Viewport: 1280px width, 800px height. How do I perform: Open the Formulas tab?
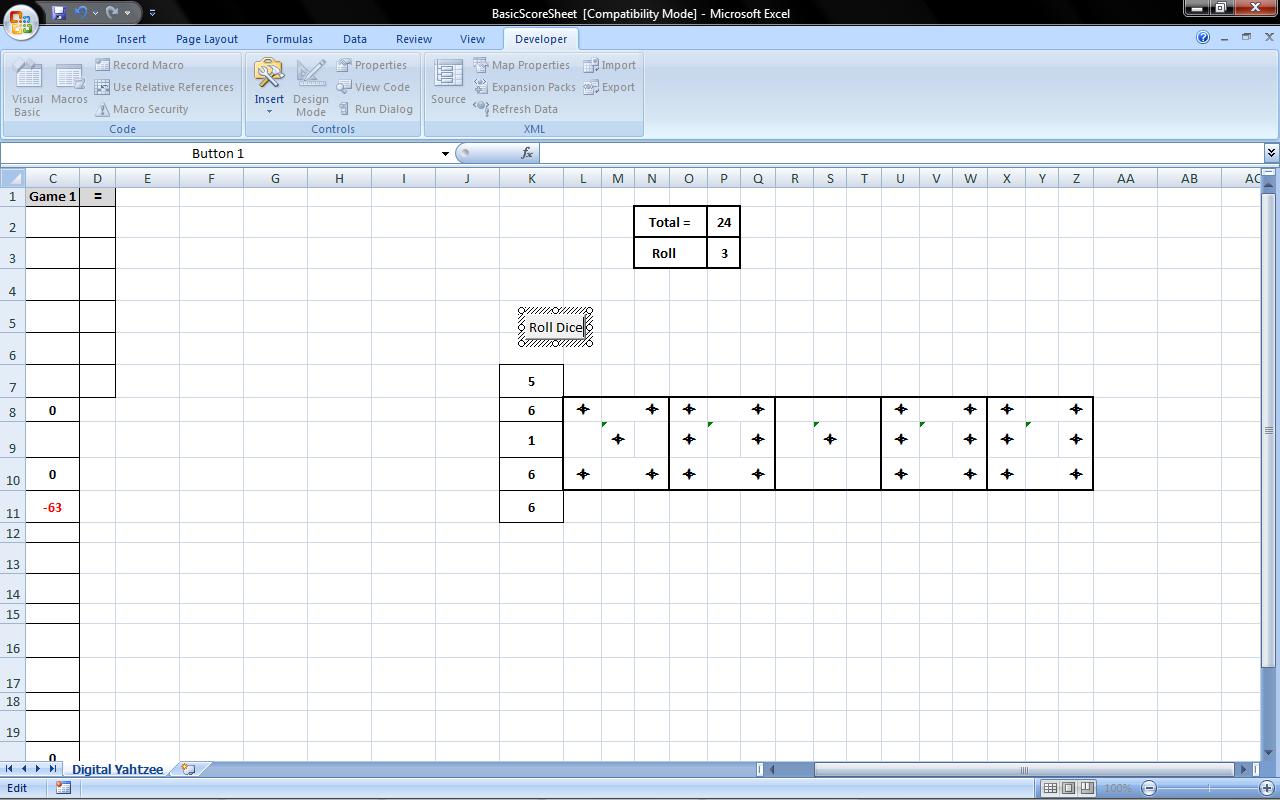tap(289, 39)
